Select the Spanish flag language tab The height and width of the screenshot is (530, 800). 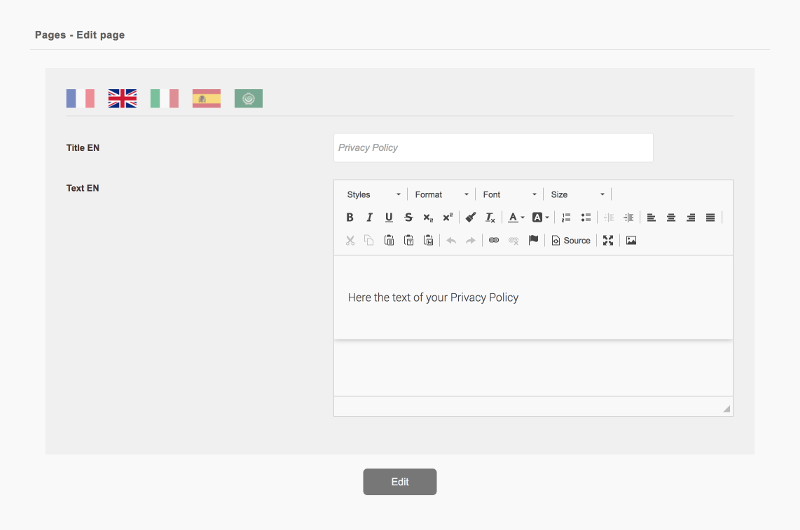pyautogui.click(x=207, y=98)
